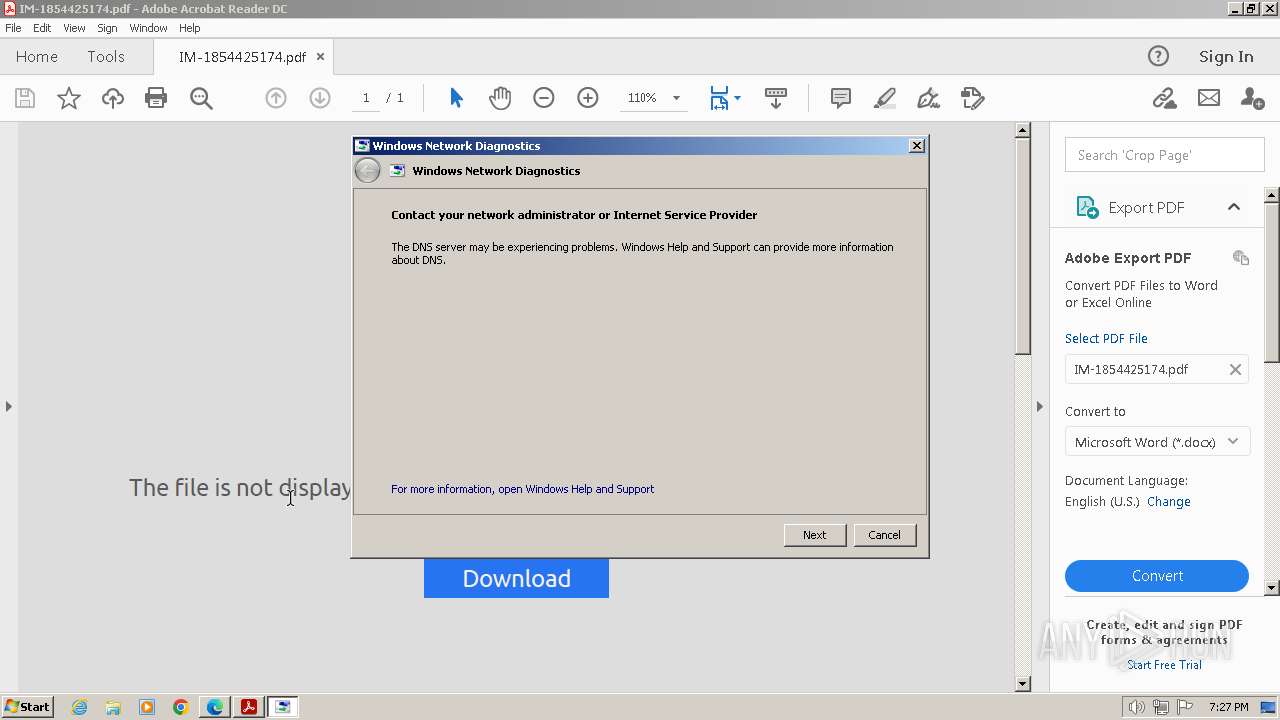Screen dimensions: 1280x720
Task: Click the Search 'Crop Page' field
Action: click(x=1165, y=155)
